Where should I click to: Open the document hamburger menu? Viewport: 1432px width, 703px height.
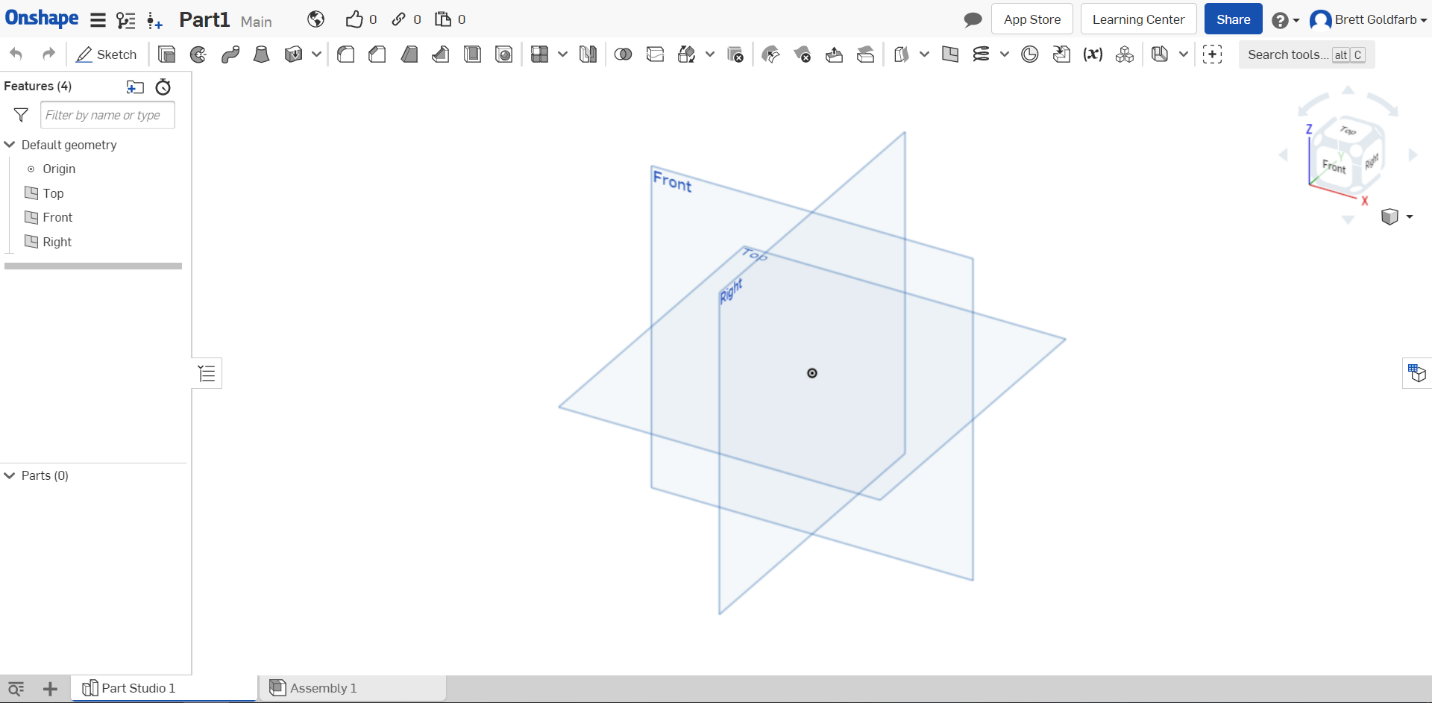[97, 19]
